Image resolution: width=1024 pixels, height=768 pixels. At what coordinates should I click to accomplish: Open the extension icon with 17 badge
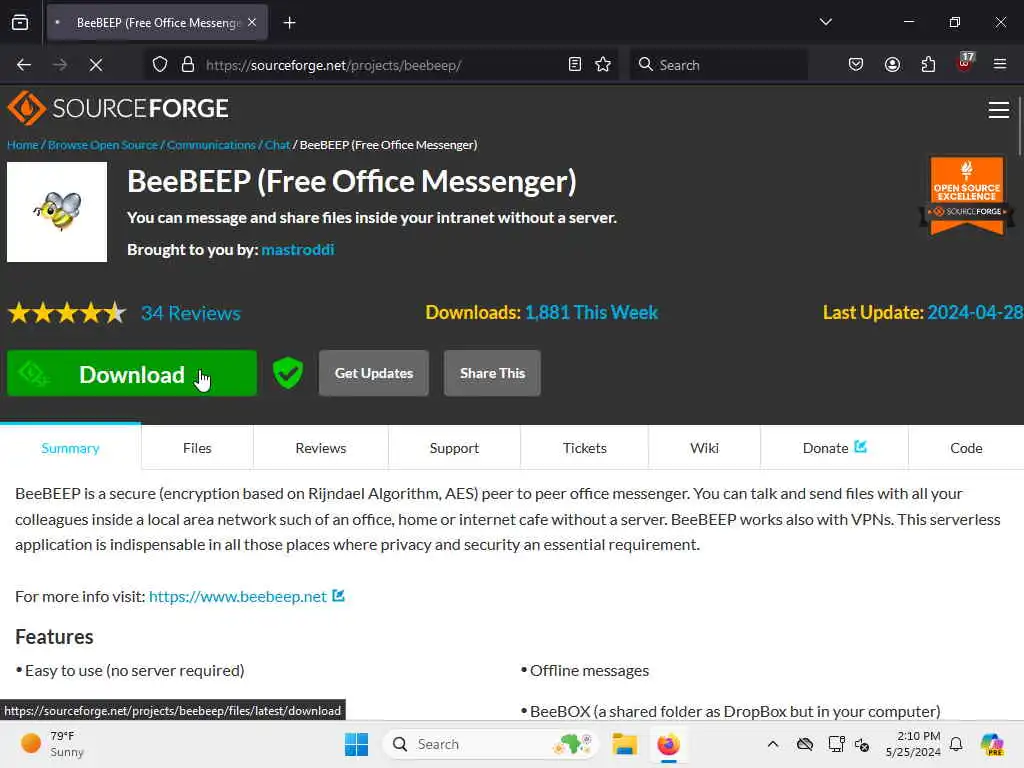point(965,63)
